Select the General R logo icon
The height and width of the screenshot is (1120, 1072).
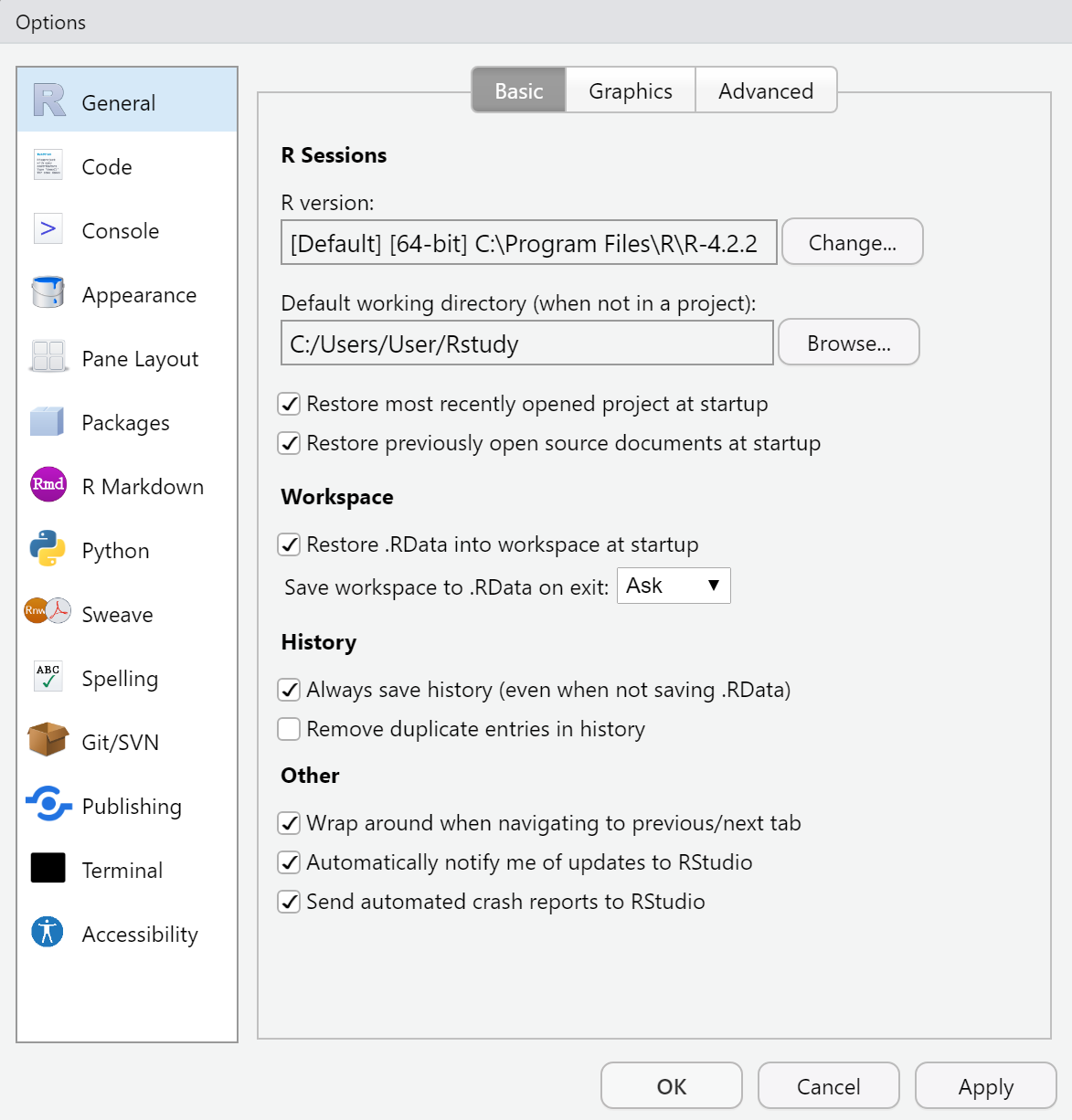pyautogui.click(x=49, y=100)
